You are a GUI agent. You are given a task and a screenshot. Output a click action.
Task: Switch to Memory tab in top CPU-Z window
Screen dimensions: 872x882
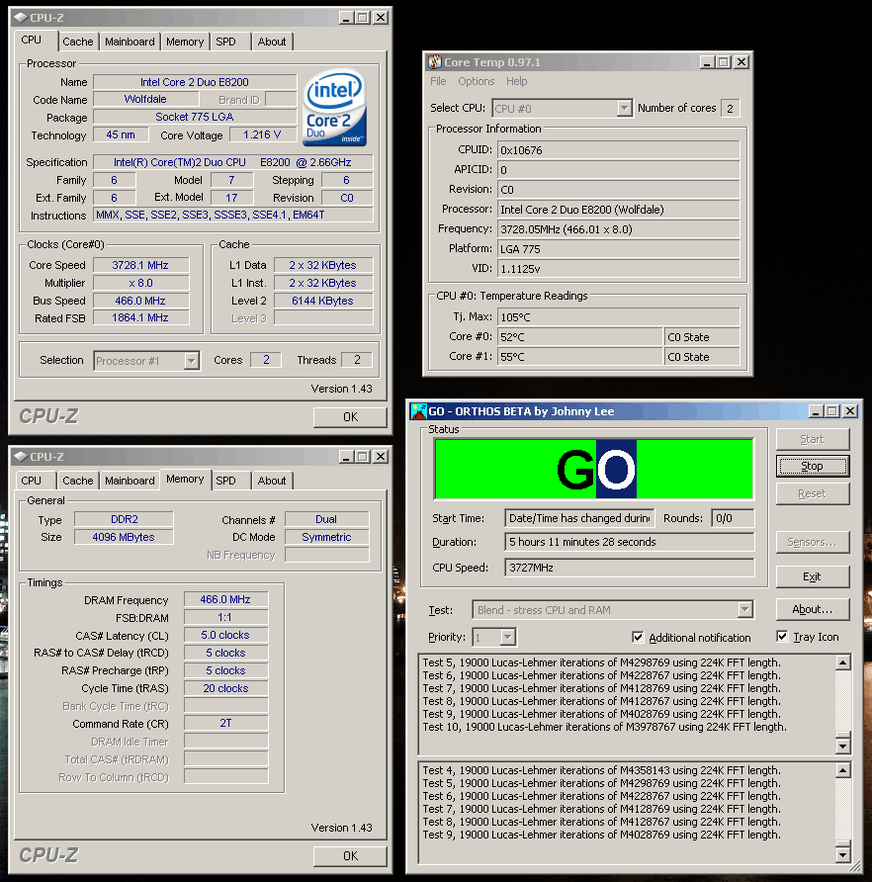(185, 42)
